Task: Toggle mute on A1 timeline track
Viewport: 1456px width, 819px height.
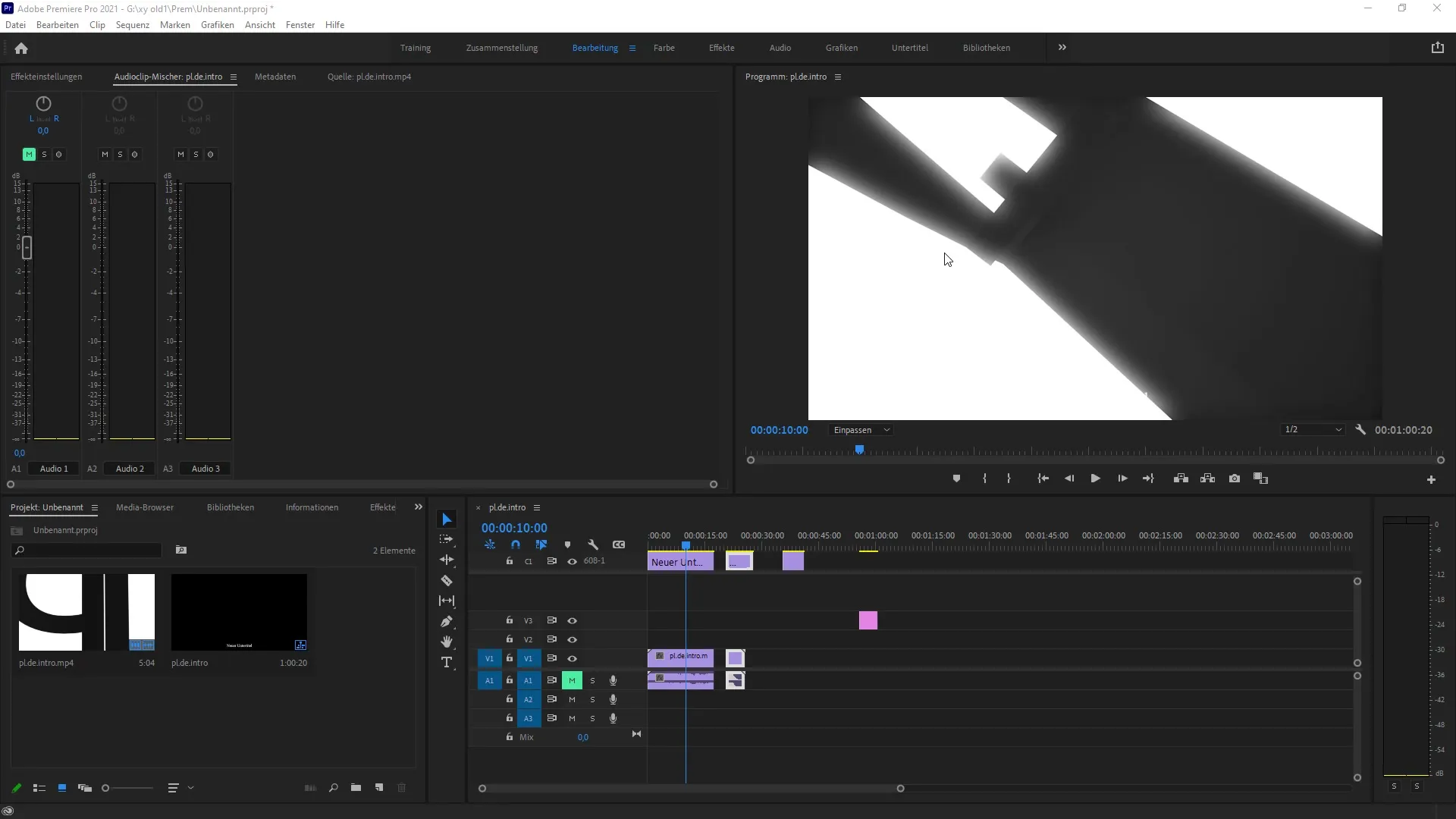Action: point(572,680)
